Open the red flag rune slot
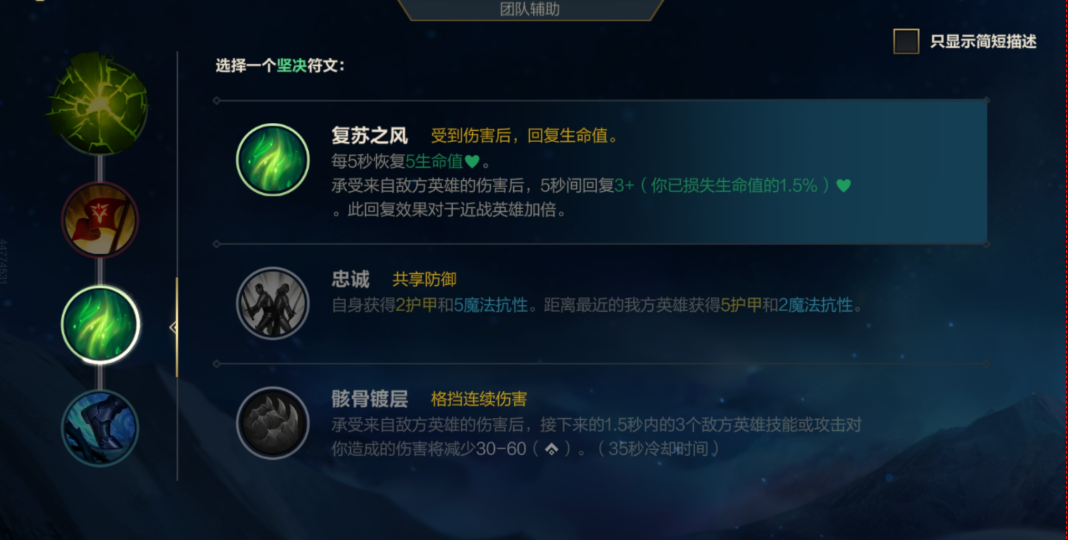Image resolution: width=1068 pixels, height=540 pixels. pos(100,220)
